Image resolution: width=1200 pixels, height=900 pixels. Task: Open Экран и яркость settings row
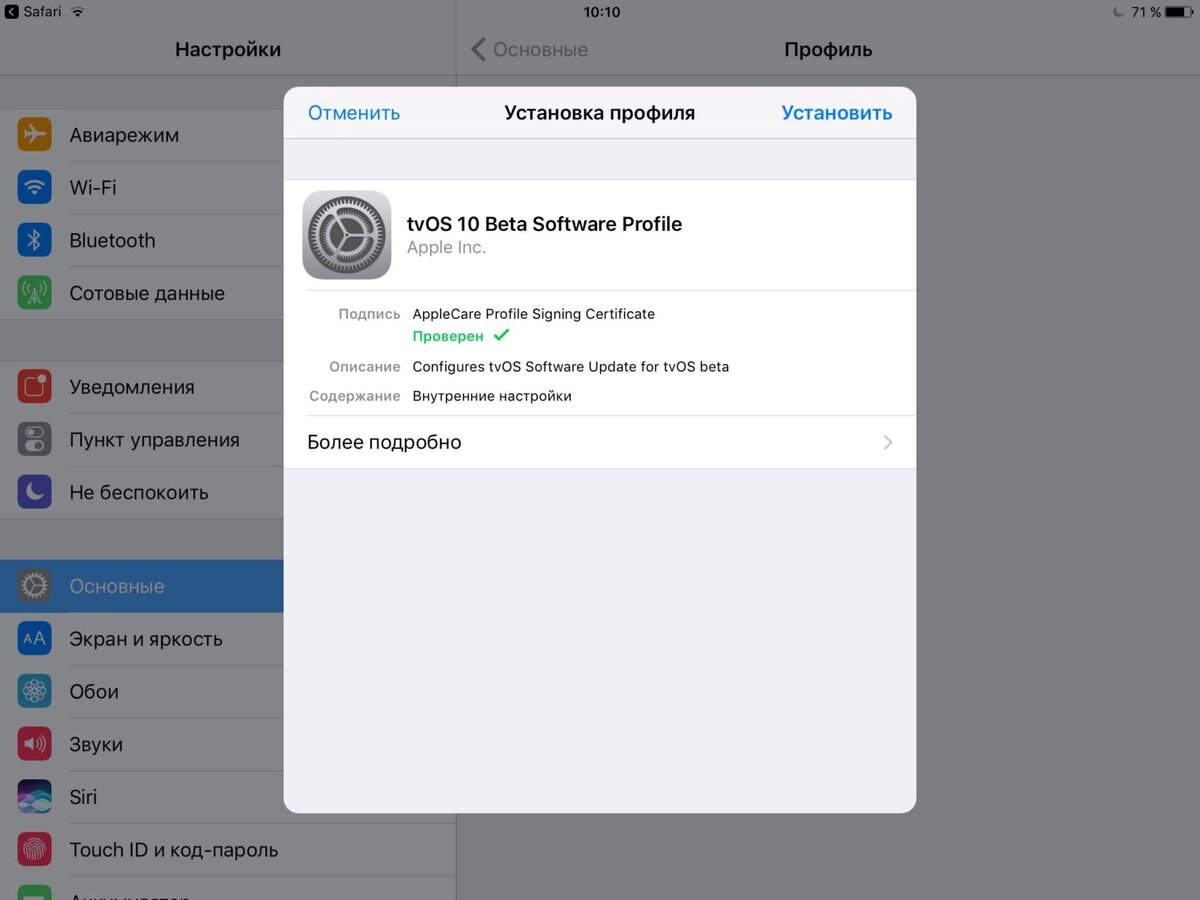(142, 638)
